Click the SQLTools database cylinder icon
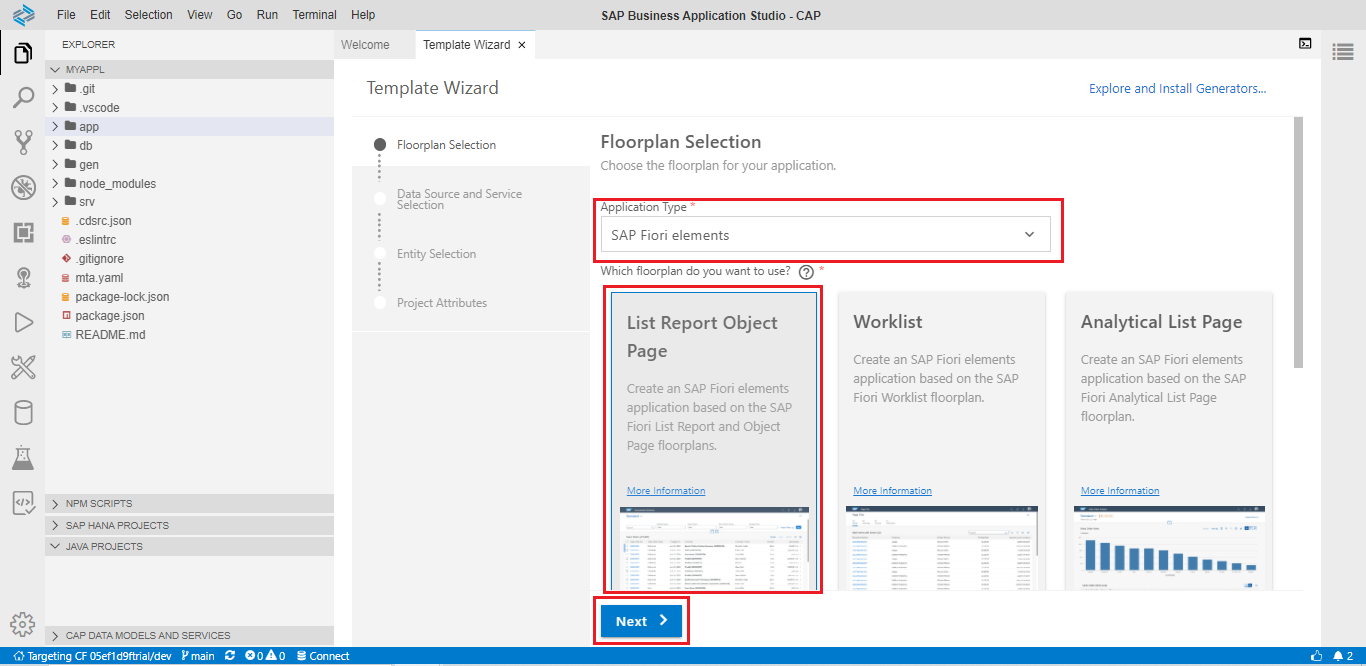1366x666 pixels. pos(22,413)
